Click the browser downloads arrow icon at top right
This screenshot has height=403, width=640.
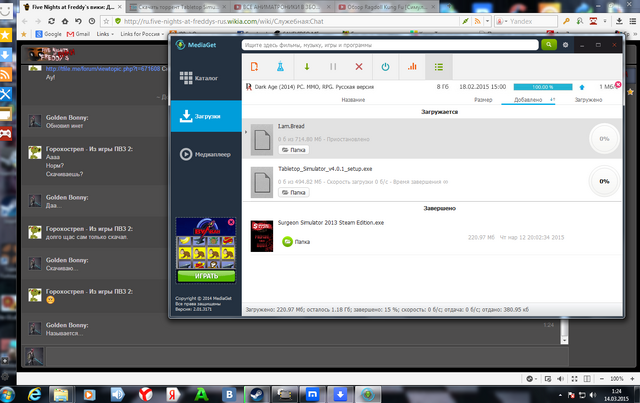coord(619,21)
